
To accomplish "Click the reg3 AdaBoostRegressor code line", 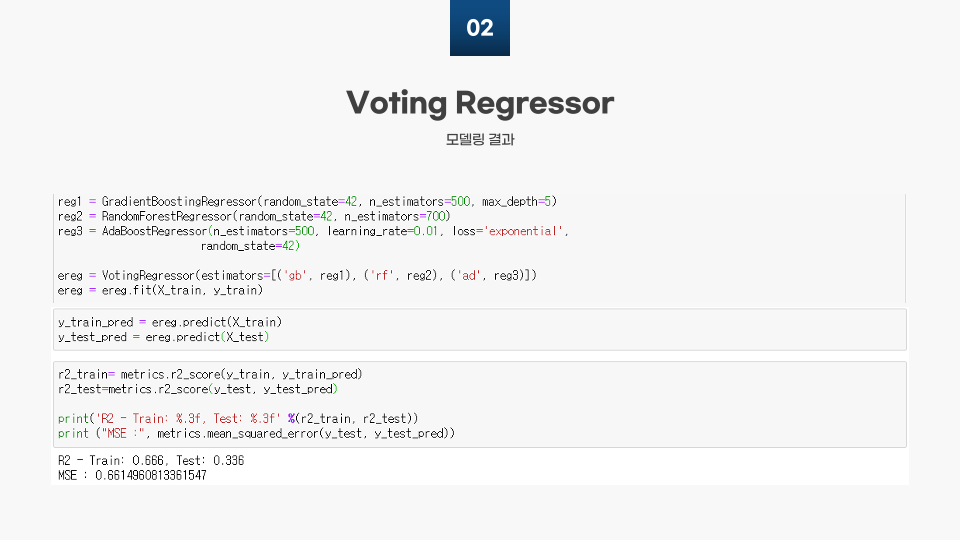I will tap(313, 231).
